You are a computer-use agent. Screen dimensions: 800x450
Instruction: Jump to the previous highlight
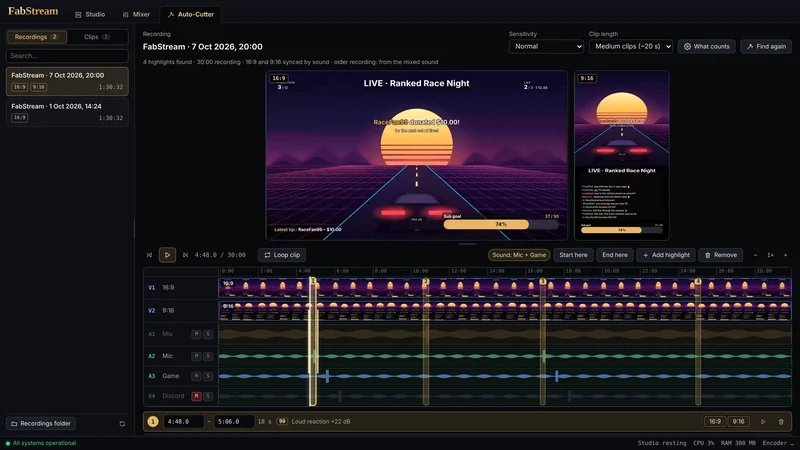[x=149, y=255]
